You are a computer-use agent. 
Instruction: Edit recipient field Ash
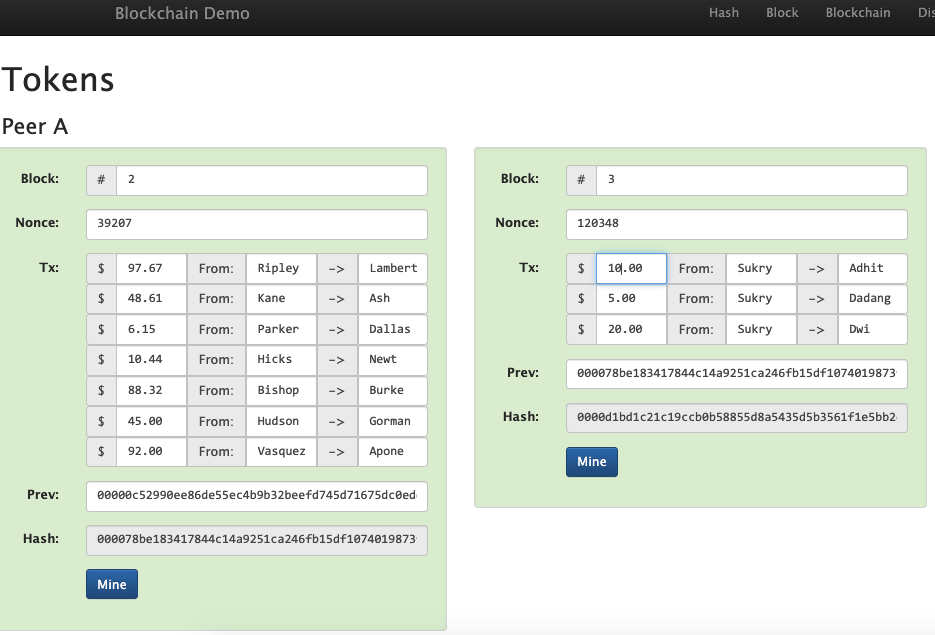(x=393, y=299)
